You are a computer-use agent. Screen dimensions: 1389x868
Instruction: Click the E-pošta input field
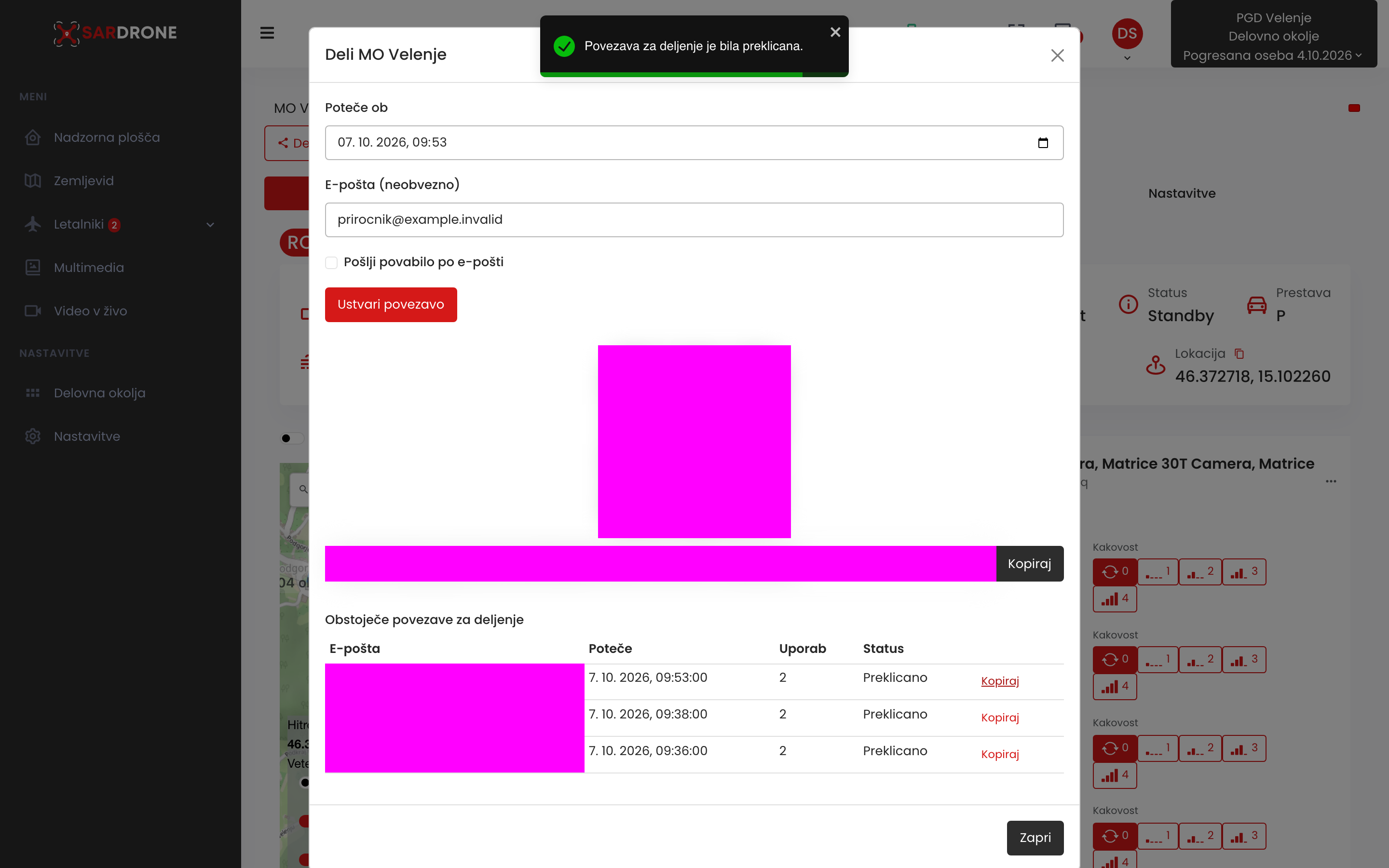point(694,220)
